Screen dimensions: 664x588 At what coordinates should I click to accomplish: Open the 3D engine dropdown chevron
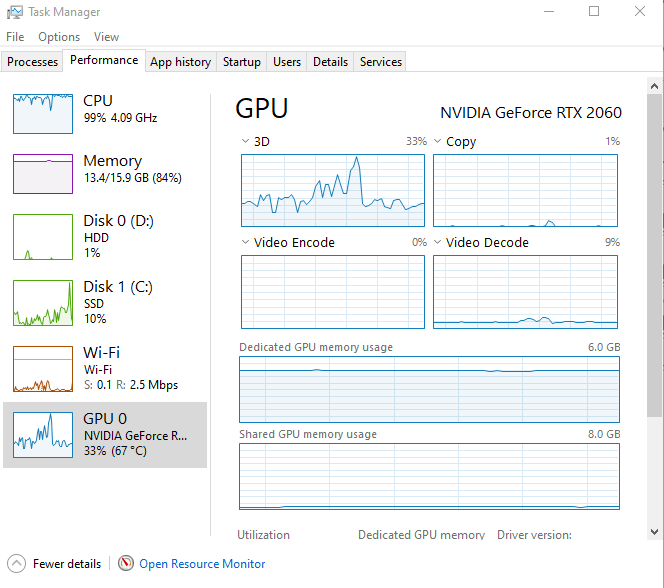tap(245, 141)
